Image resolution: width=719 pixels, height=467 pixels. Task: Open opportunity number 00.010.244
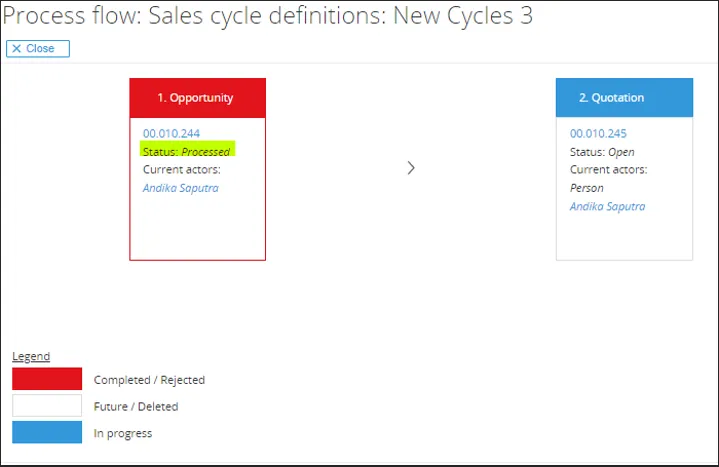pos(170,133)
